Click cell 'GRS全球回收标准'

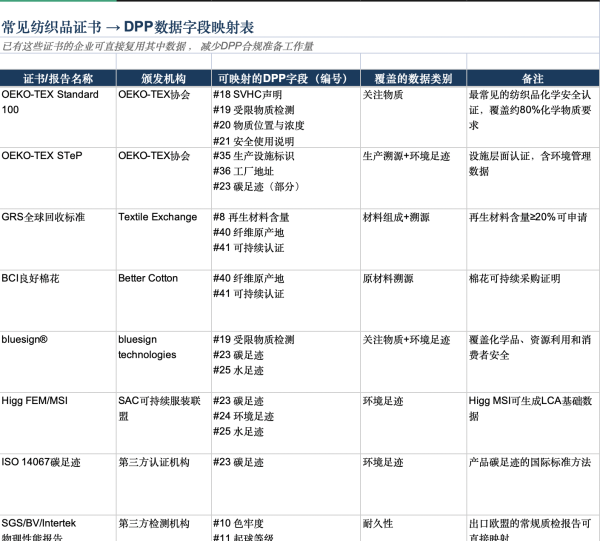point(58,240)
